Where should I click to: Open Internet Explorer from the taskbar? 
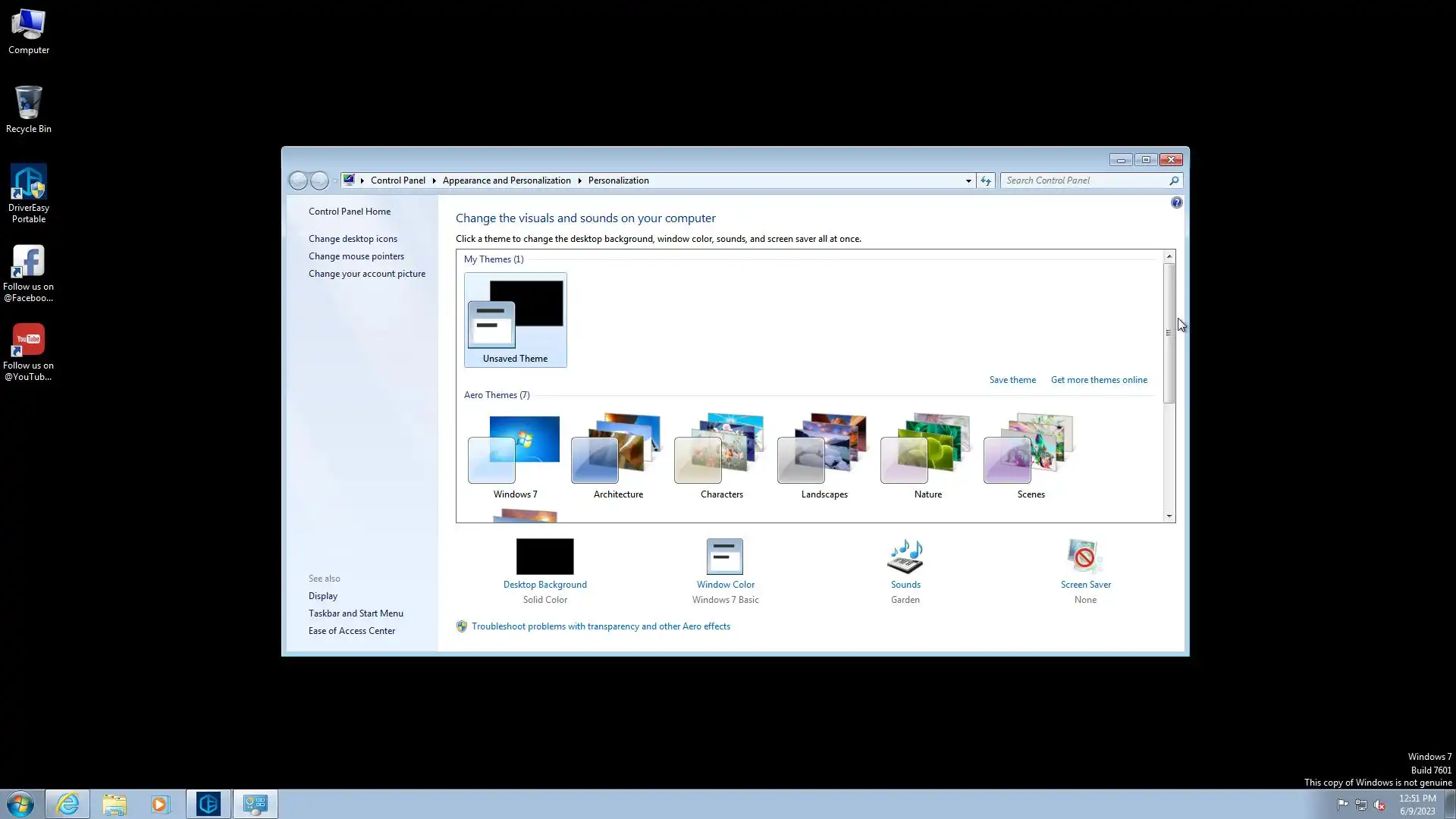pos(67,804)
